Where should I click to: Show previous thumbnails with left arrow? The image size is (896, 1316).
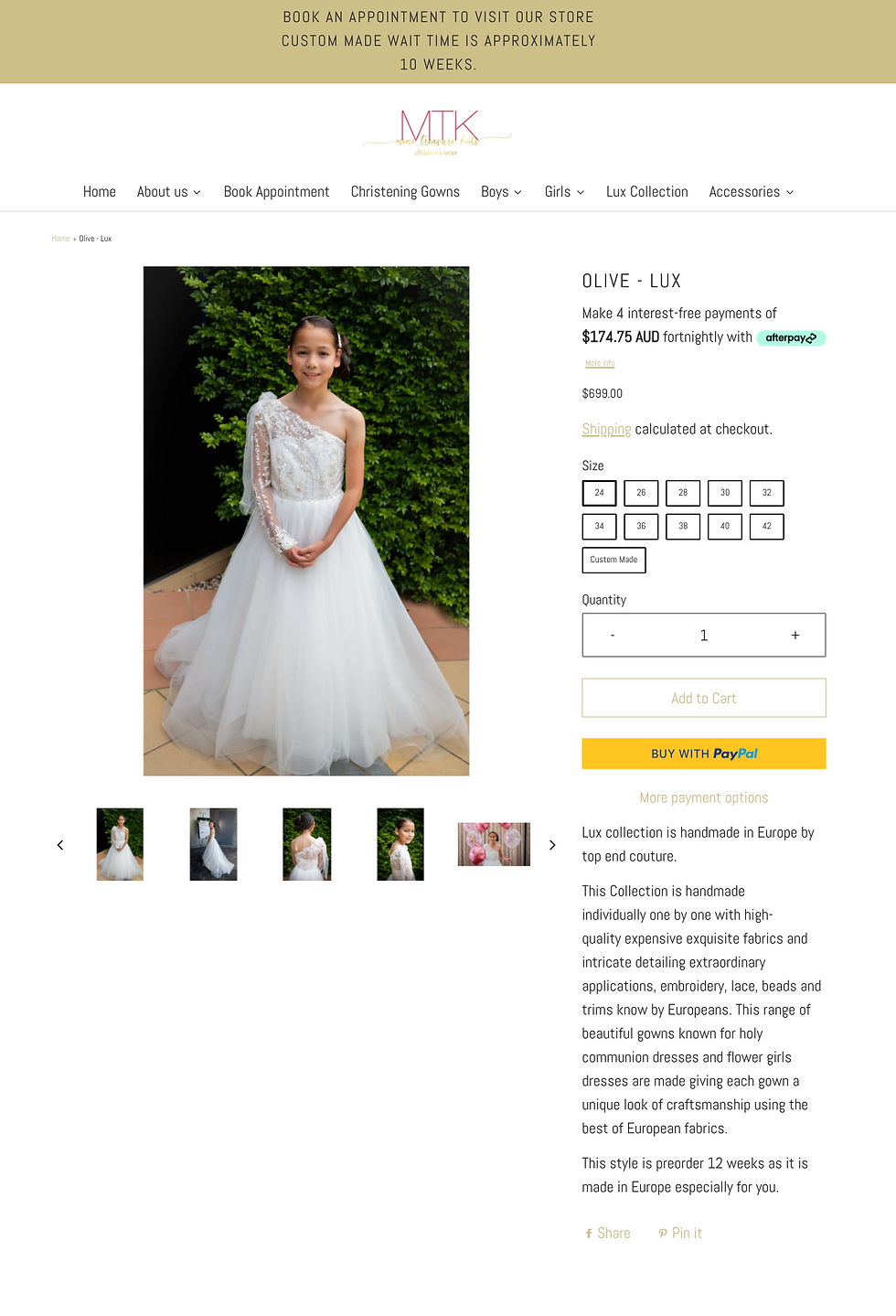click(x=60, y=845)
